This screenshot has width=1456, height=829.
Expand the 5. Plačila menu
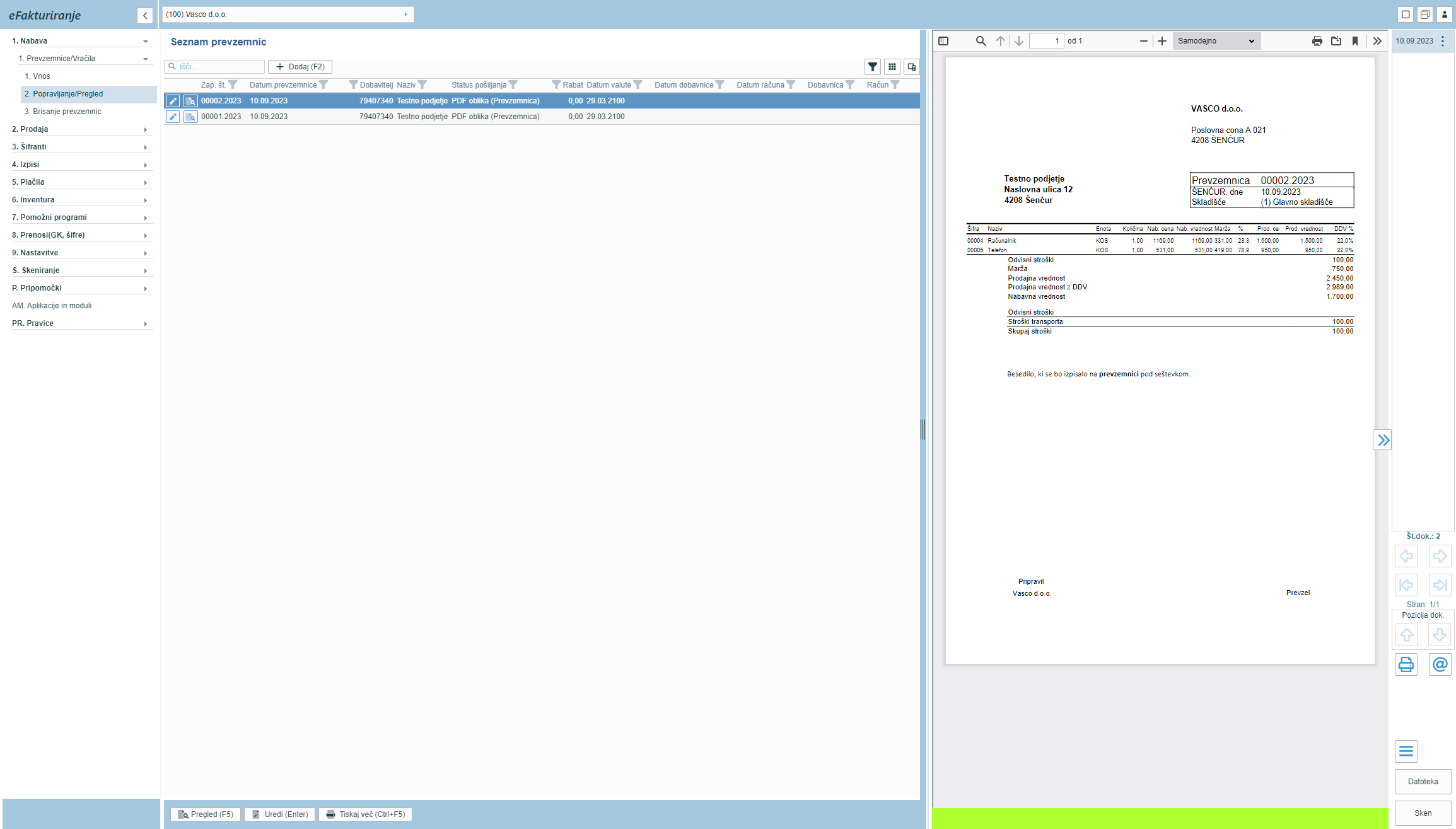coord(82,182)
